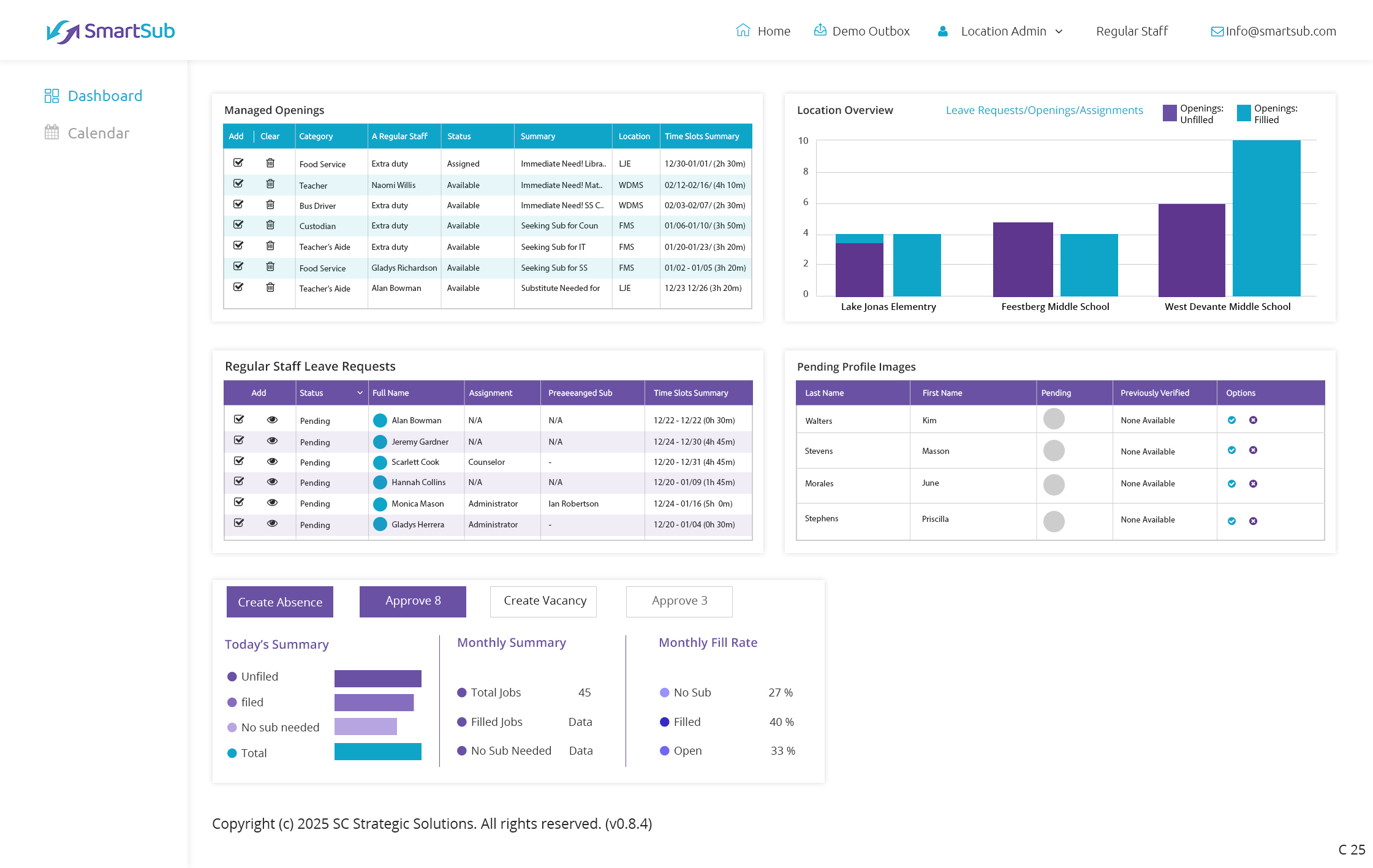This screenshot has height=868, width=1373.
Task: Reject Priscilla Stephens' image with X icon
Action: 1253,521
